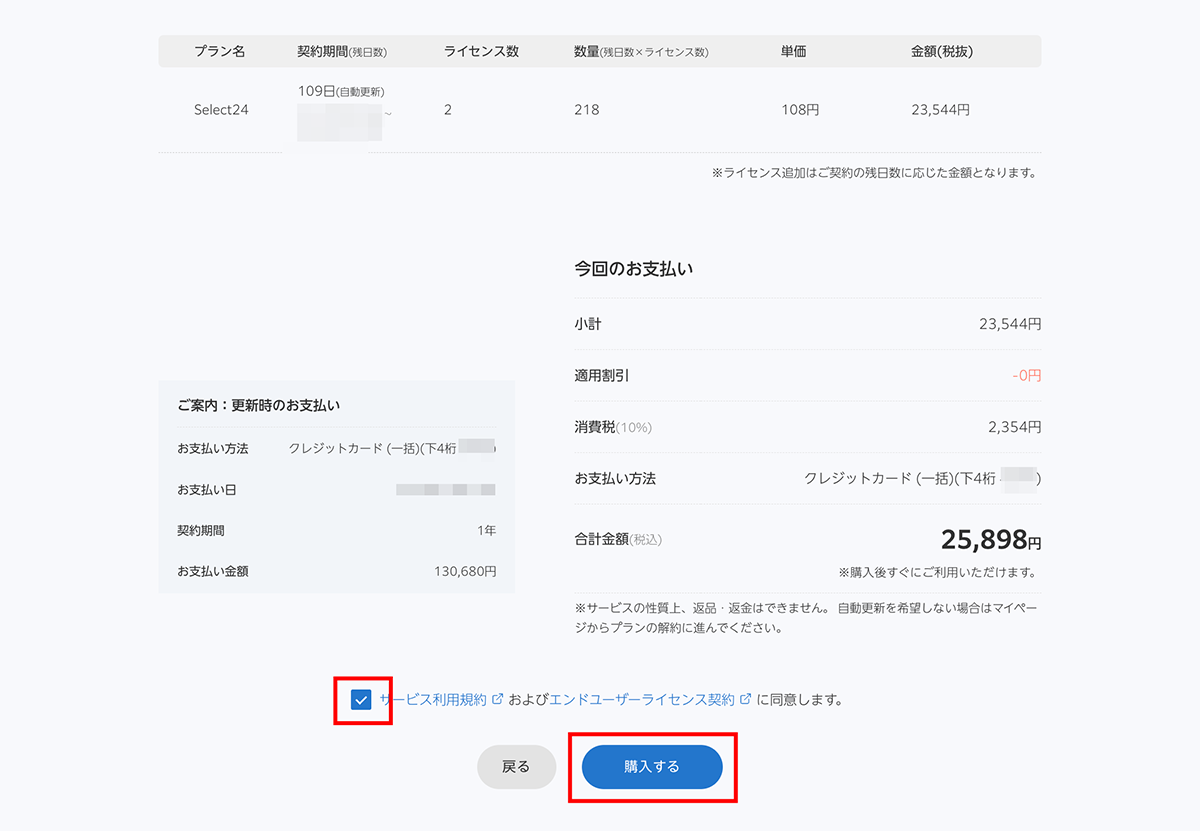The height and width of the screenshot is (831, 1200).
Task: Click the プラン名 column header
Action: click(220, 51)
